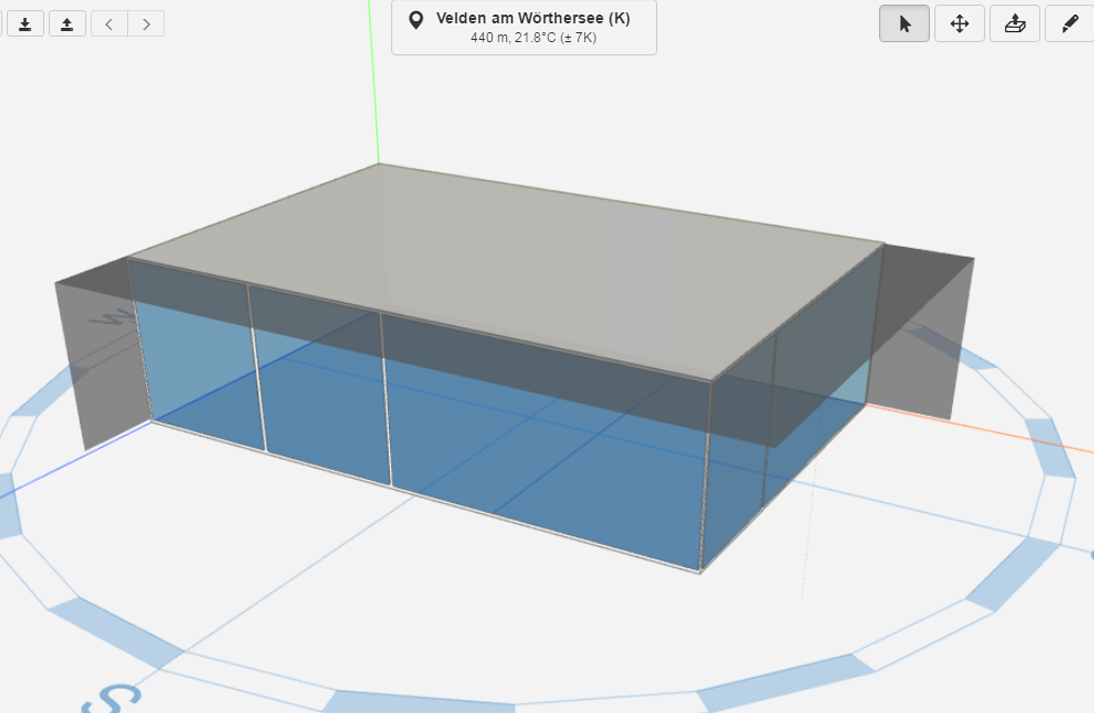Pick the pencil draw tool
Viewport: 1094px width, 713px height.
pos(1069,24)
